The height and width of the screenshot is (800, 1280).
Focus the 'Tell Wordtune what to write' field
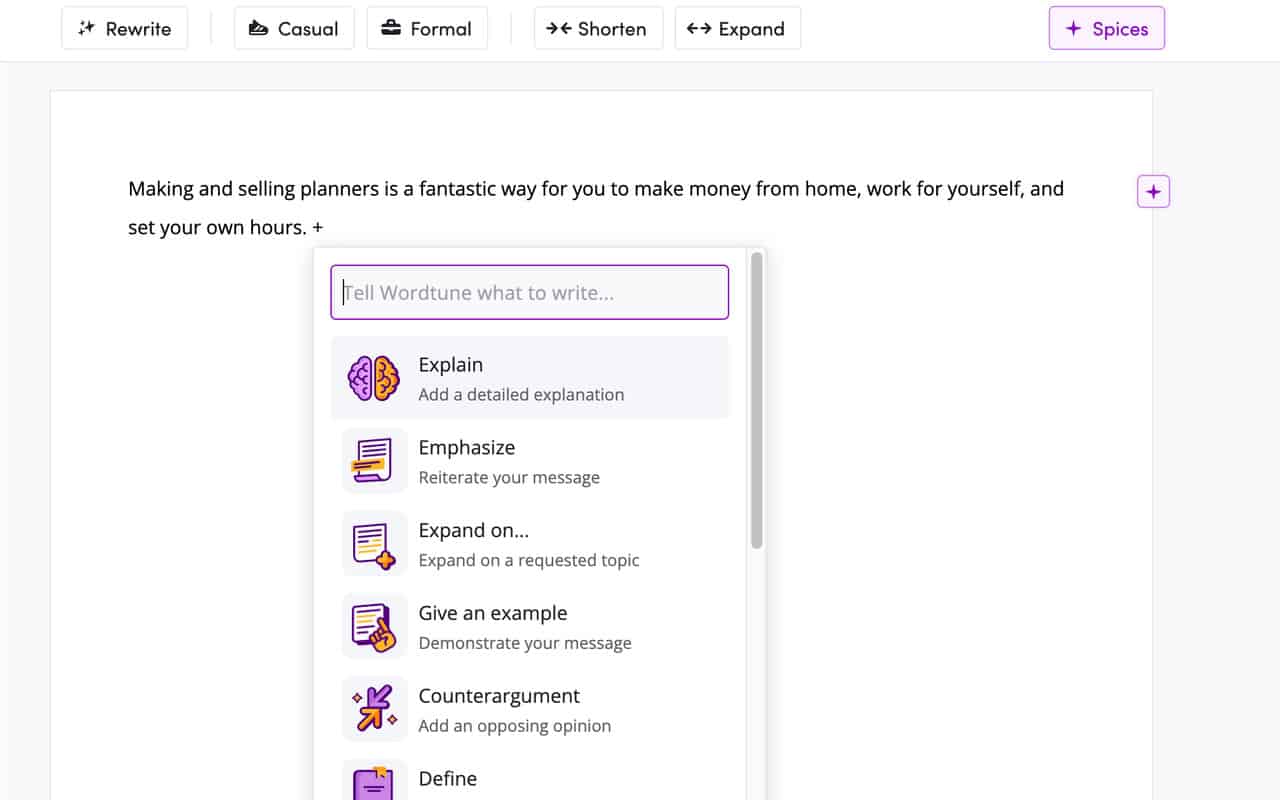pyautogui.click(x=530, y=293)
